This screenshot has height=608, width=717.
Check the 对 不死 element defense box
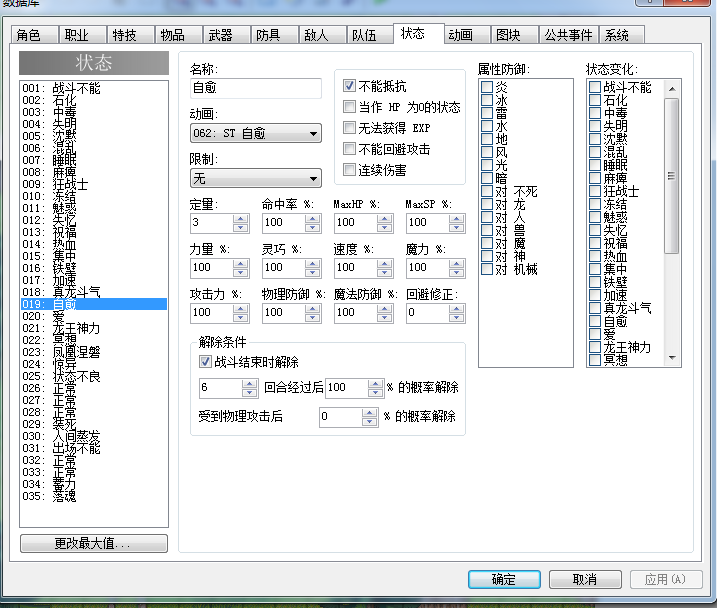487,191
